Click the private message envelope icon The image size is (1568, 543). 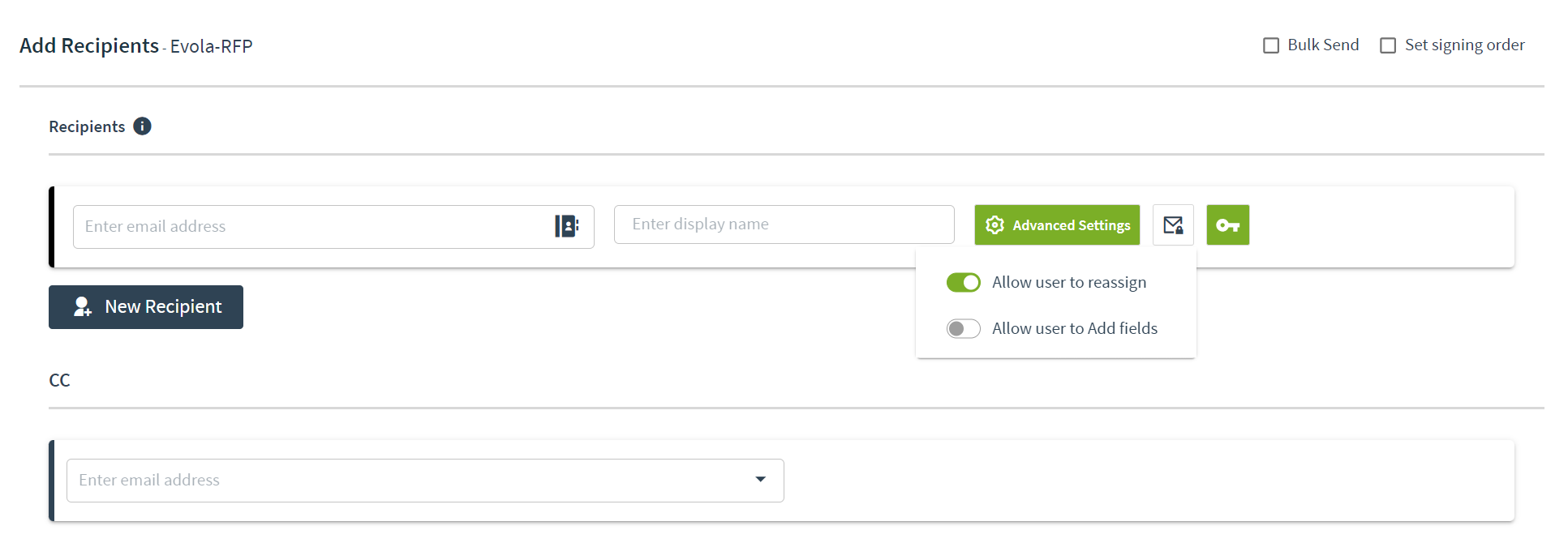pos(1173,225)
